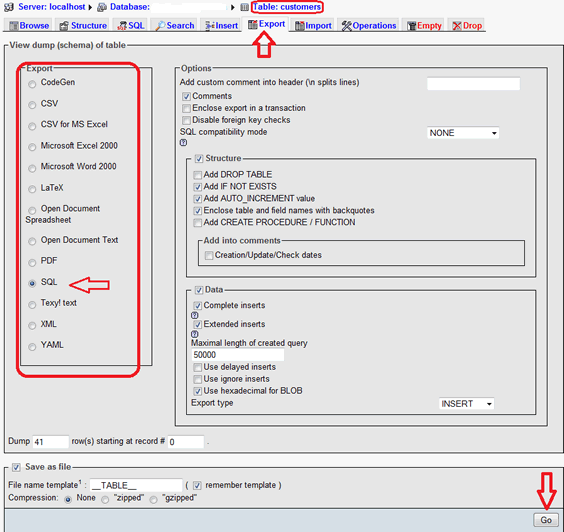Click the Browse tab icon
The width and height of the screenshot is (564, 532).
coord(14,26)
